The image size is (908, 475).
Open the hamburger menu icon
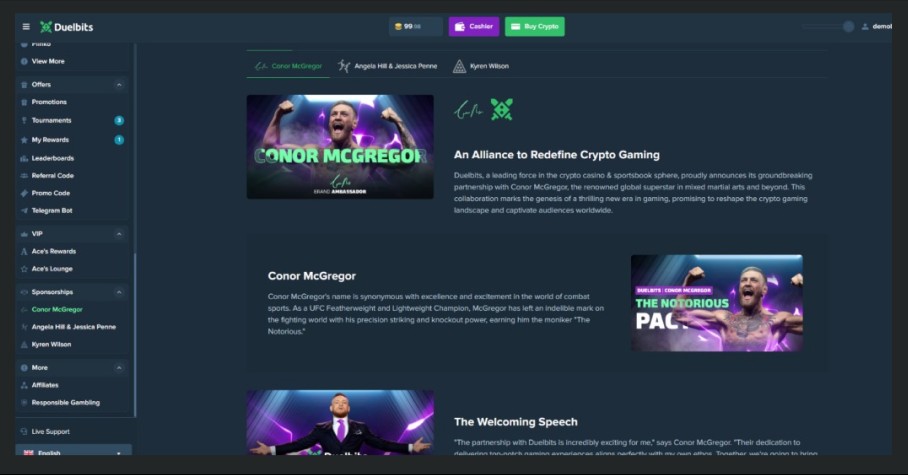[x=26, y=27]
